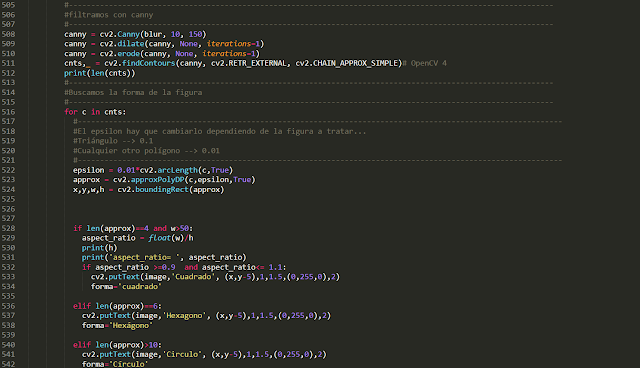Click 'iterations=1' in dilate call
The width and height of the screenshot is (640, 368).
point(233,44)
